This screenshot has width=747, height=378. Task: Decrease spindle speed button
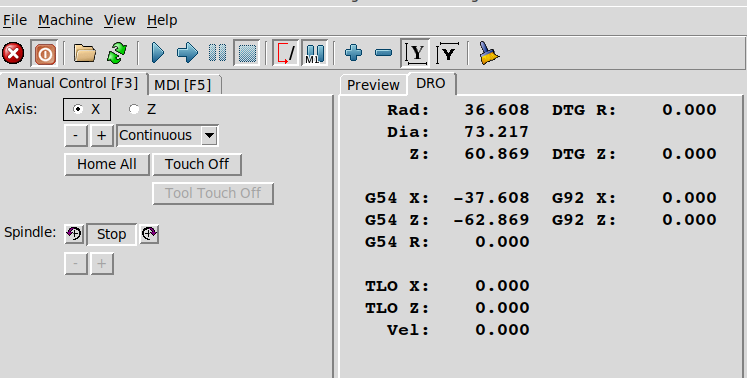pos(76,264)
